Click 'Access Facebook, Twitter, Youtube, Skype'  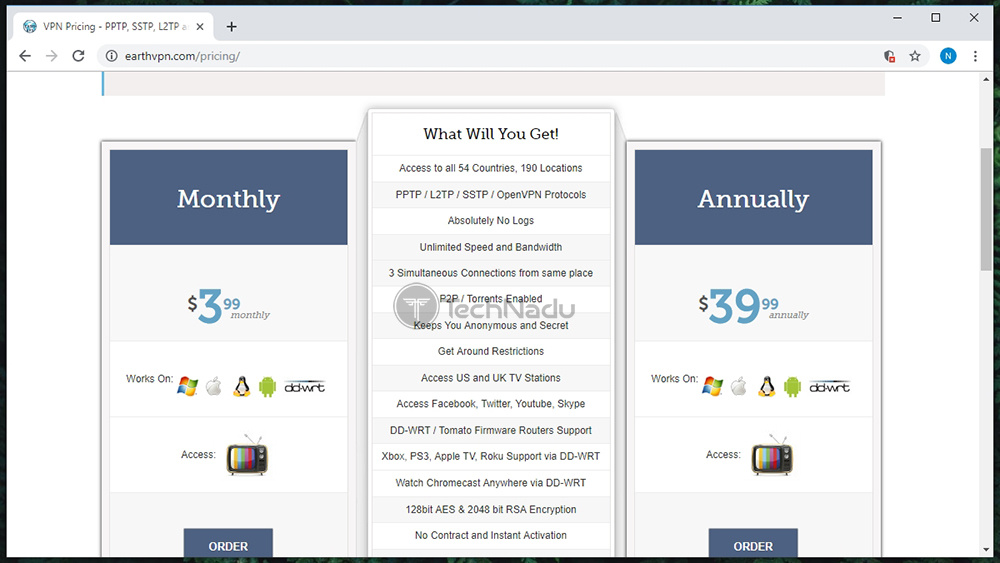[x=490, y=404]
